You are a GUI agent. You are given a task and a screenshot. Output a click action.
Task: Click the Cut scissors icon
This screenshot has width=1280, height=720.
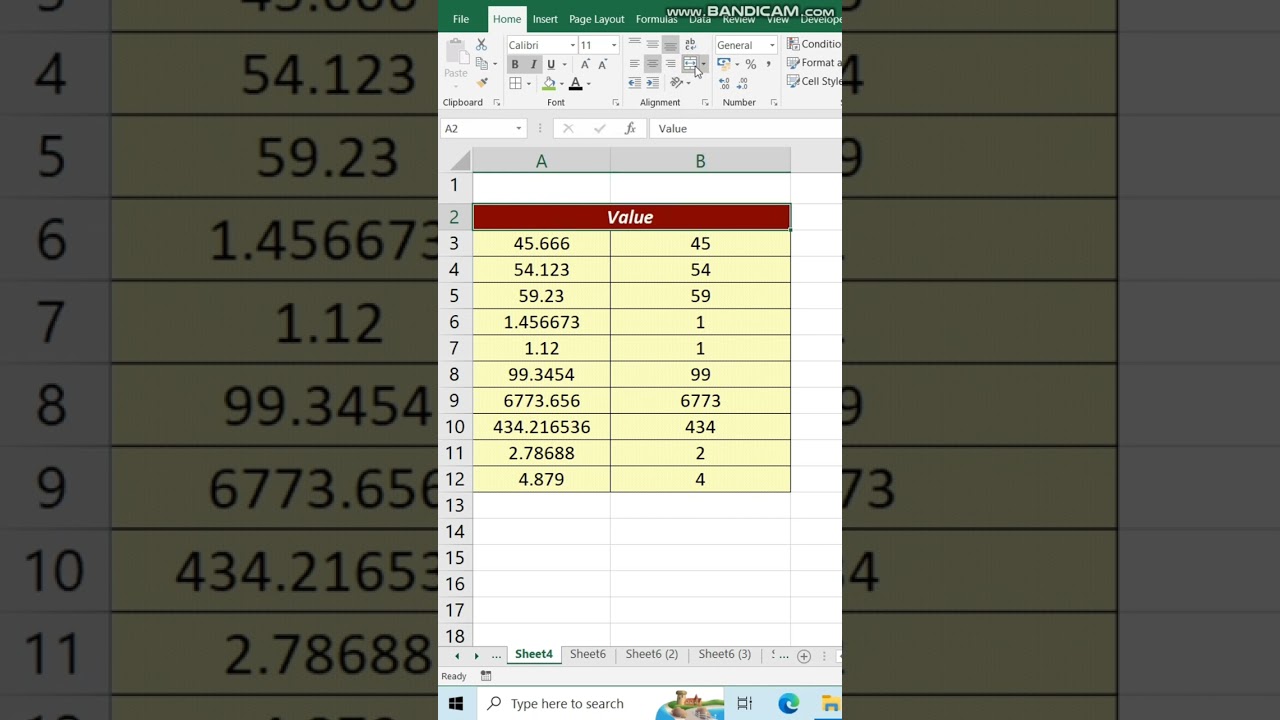tap(481, 45)
